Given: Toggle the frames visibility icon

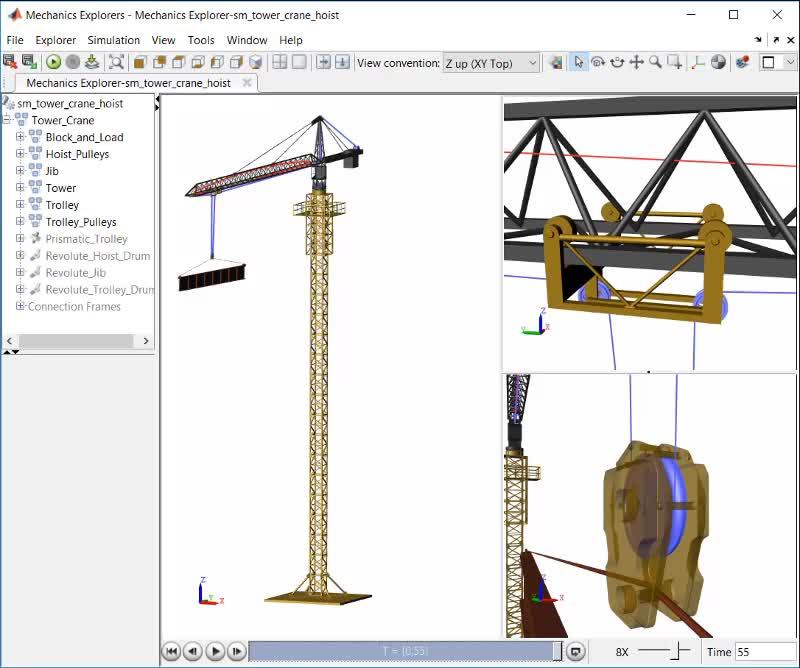Looking at the screenshot, I should tap(699, 62).
